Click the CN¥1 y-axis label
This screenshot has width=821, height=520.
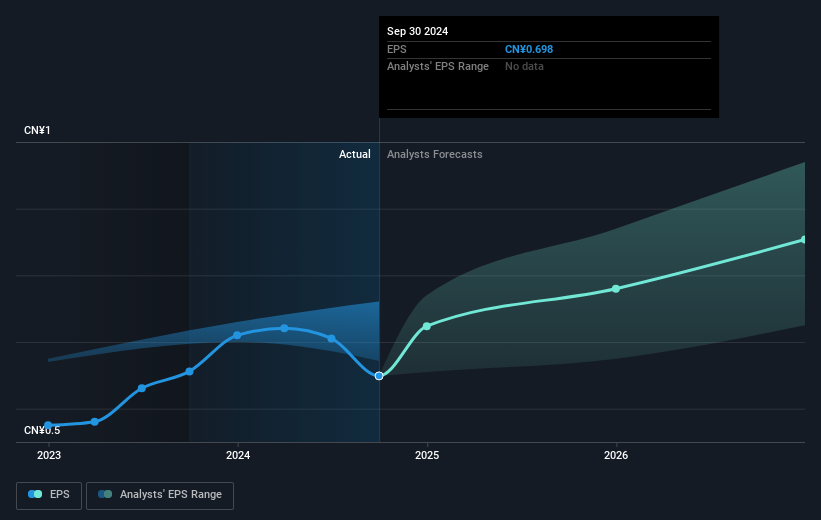37,130
